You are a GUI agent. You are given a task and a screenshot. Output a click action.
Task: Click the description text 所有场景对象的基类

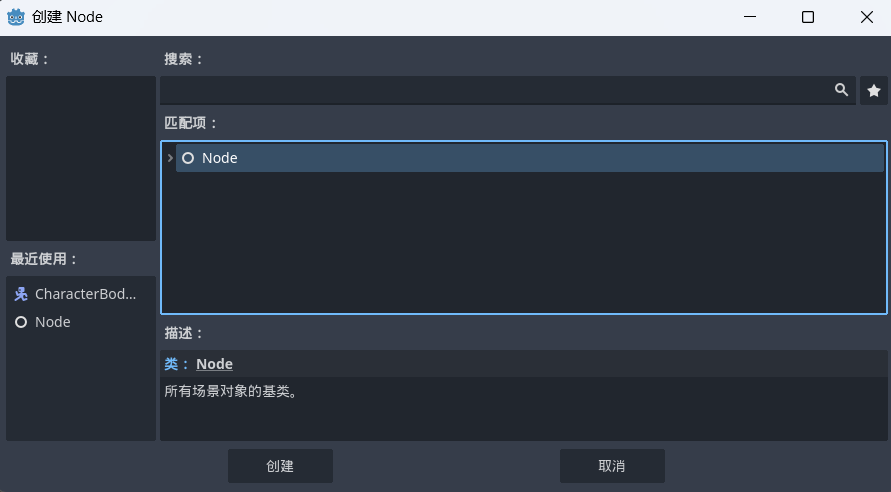[x=230, y=391]
